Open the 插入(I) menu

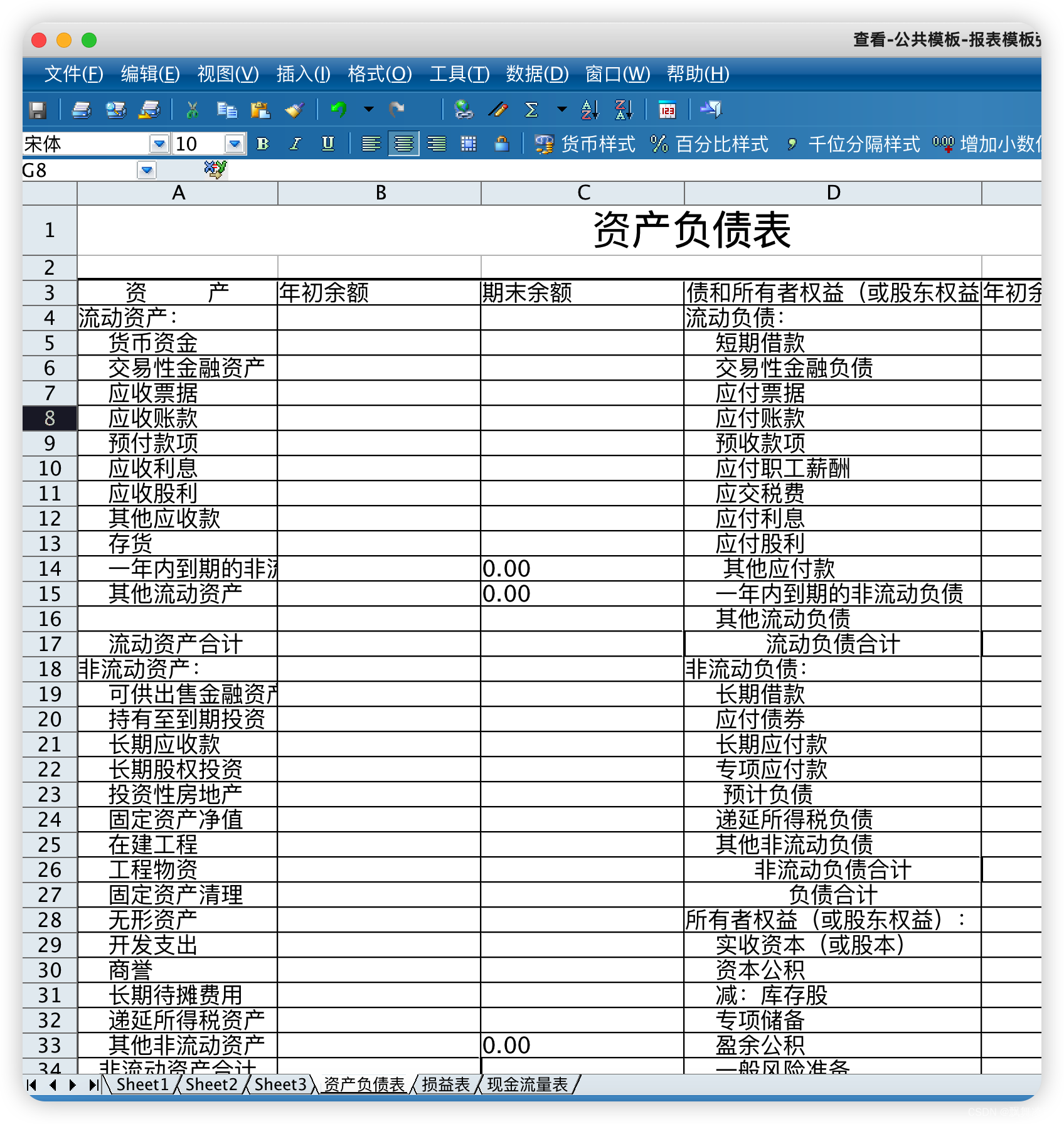[303, 74]
